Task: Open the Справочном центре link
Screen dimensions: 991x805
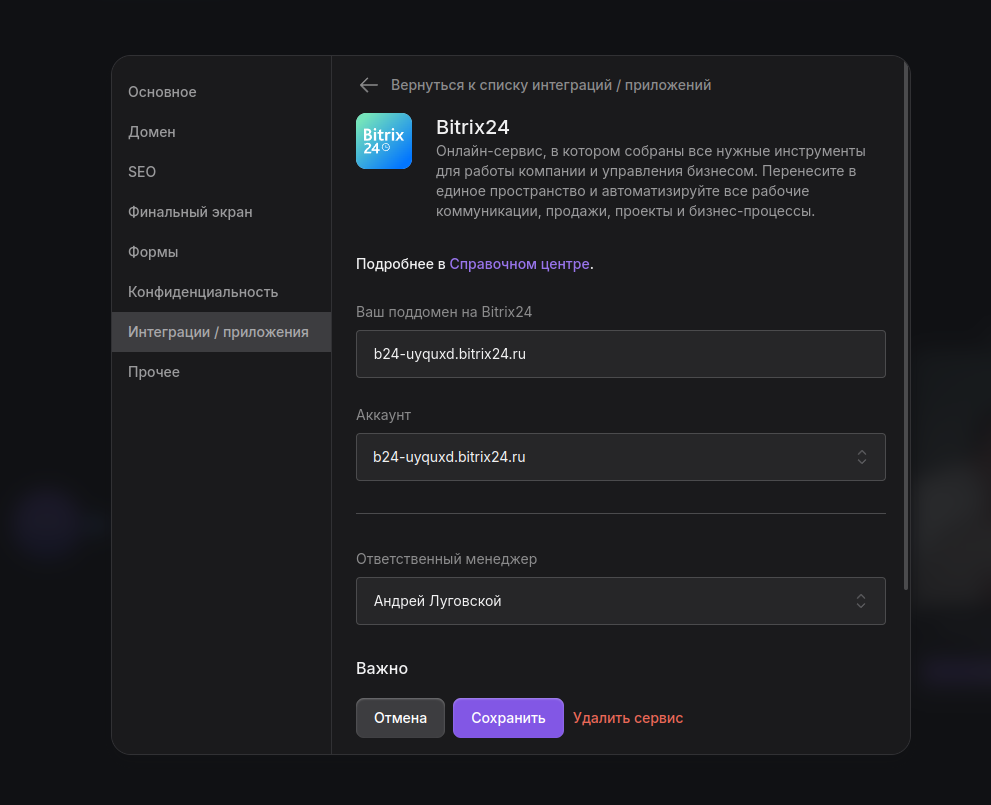Action: point(519,264)
